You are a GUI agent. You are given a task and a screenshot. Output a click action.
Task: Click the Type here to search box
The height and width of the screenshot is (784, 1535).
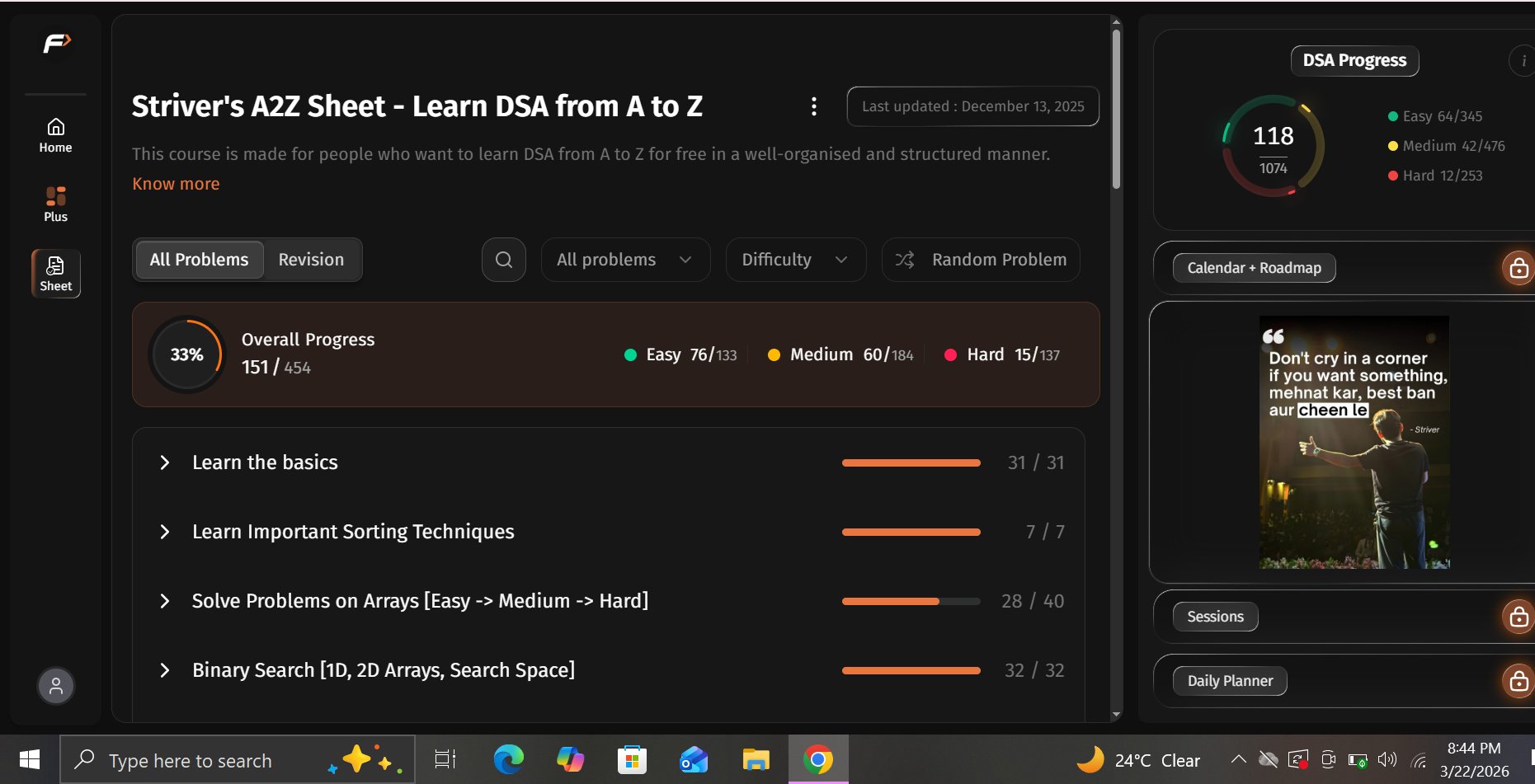click(238, 759)
